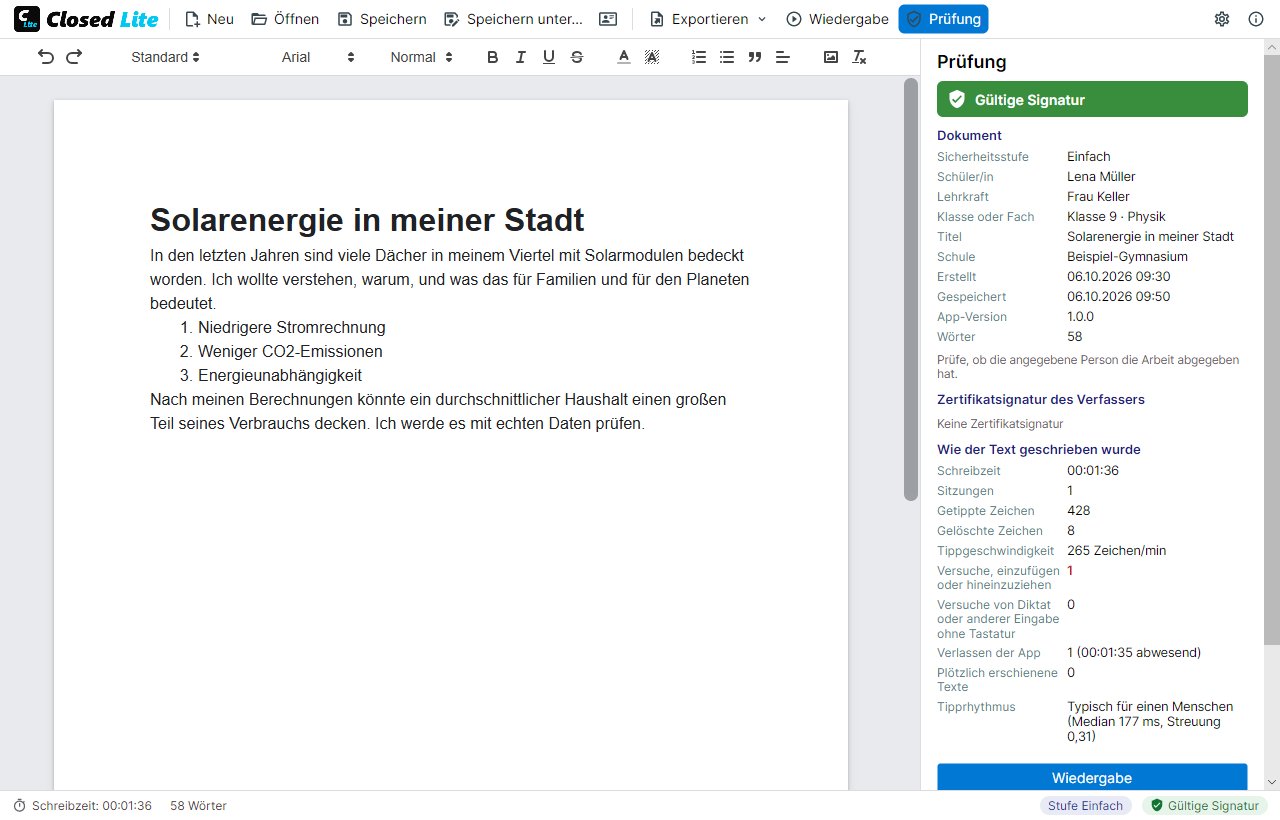Apply strikethrough formatting
This screenshot has width=1280, height=820.
coord(577,57)
